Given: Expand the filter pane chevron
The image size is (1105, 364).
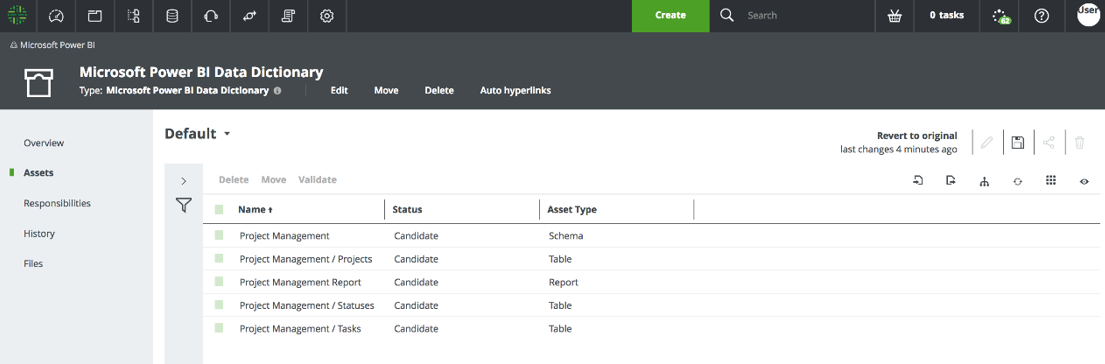Looking at the screenshot, I should coord(183,181).
